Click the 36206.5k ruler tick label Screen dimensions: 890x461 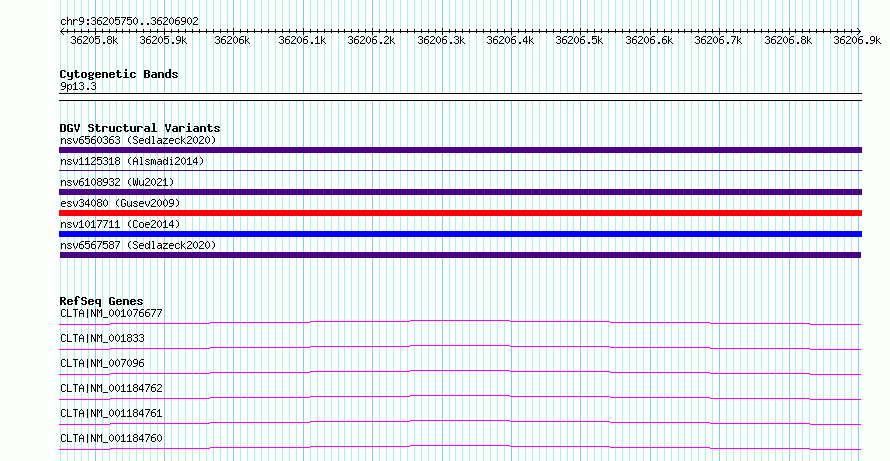click(580, 40)
